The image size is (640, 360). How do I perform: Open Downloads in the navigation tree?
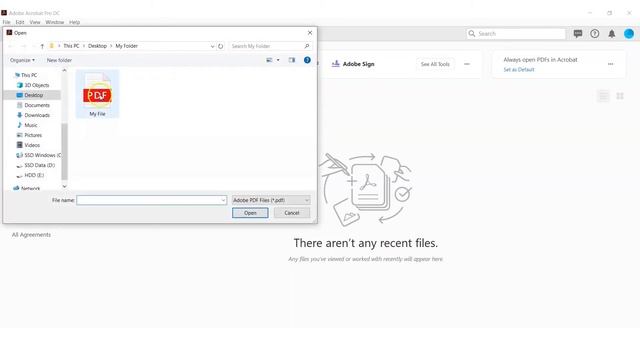[37, 115]
